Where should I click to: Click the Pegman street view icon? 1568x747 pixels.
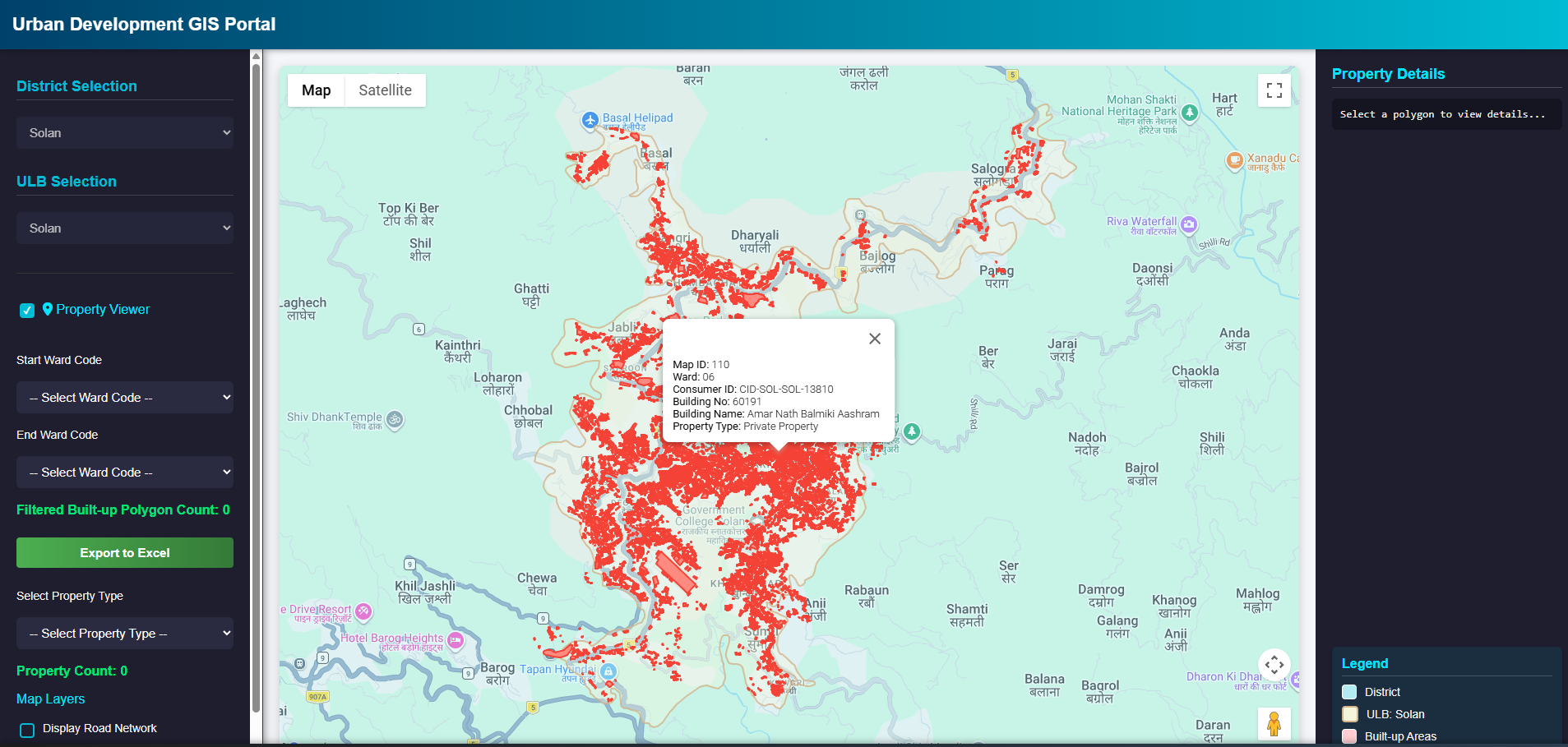[x=1274, y=724]
